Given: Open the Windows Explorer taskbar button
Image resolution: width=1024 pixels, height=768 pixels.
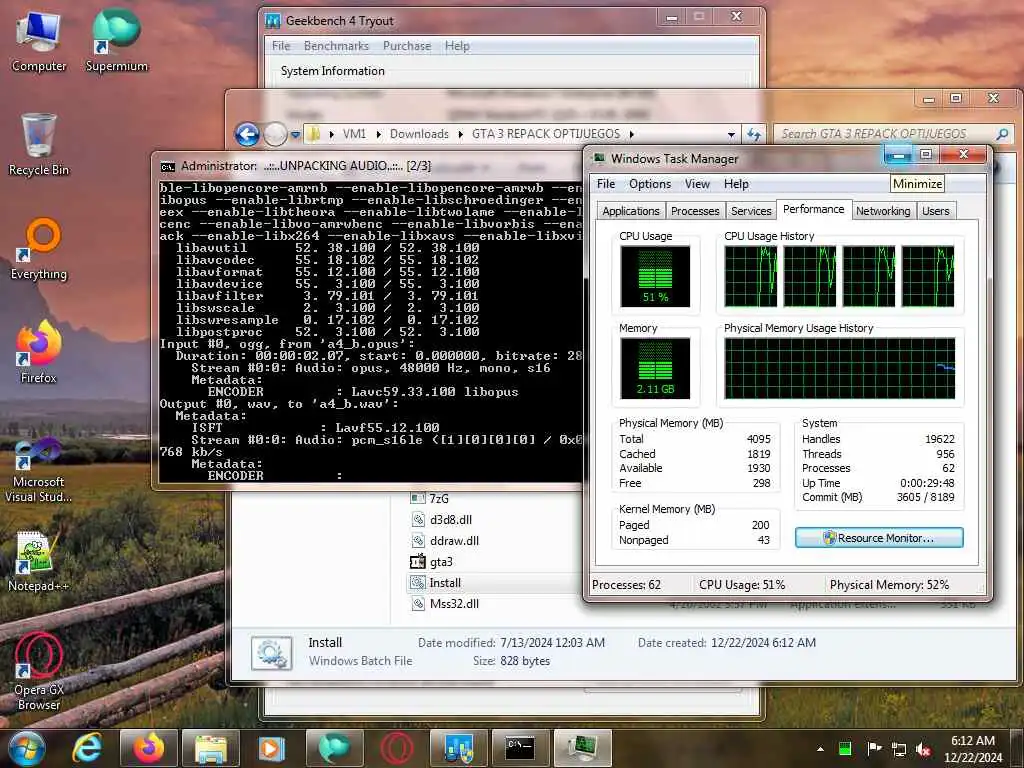Looking at the screenshot, I should tap(211, 748).
